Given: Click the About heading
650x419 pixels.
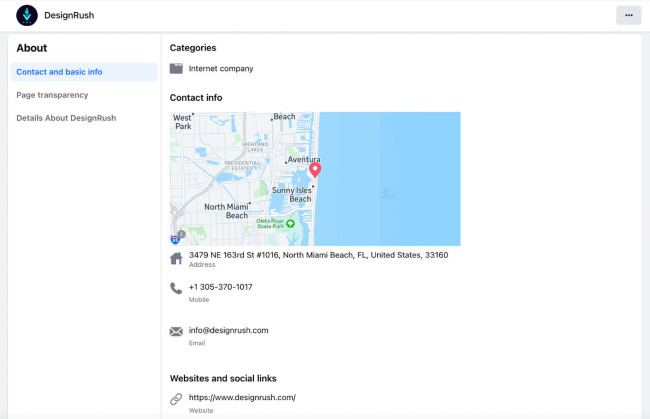Looking at the screenshot, I should [32, 48].
